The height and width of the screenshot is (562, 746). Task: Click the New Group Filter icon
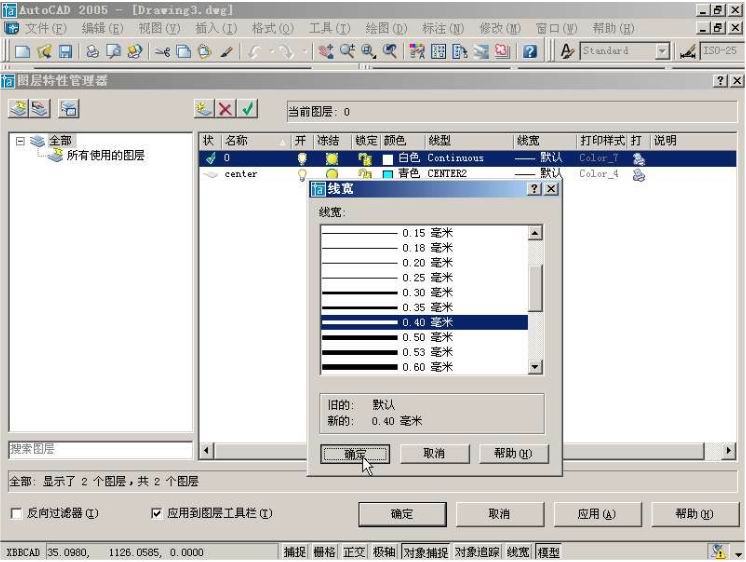pos(39,109)
